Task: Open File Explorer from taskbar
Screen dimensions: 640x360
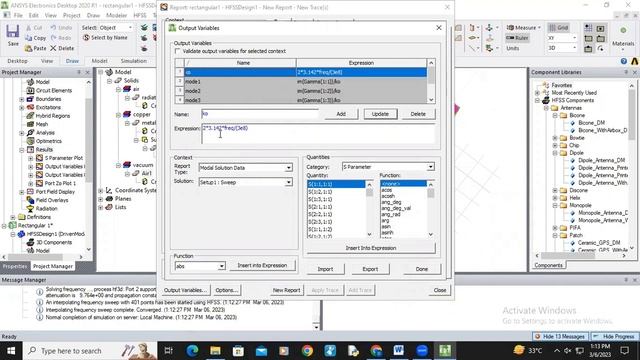Action: [x=215, y=351]
